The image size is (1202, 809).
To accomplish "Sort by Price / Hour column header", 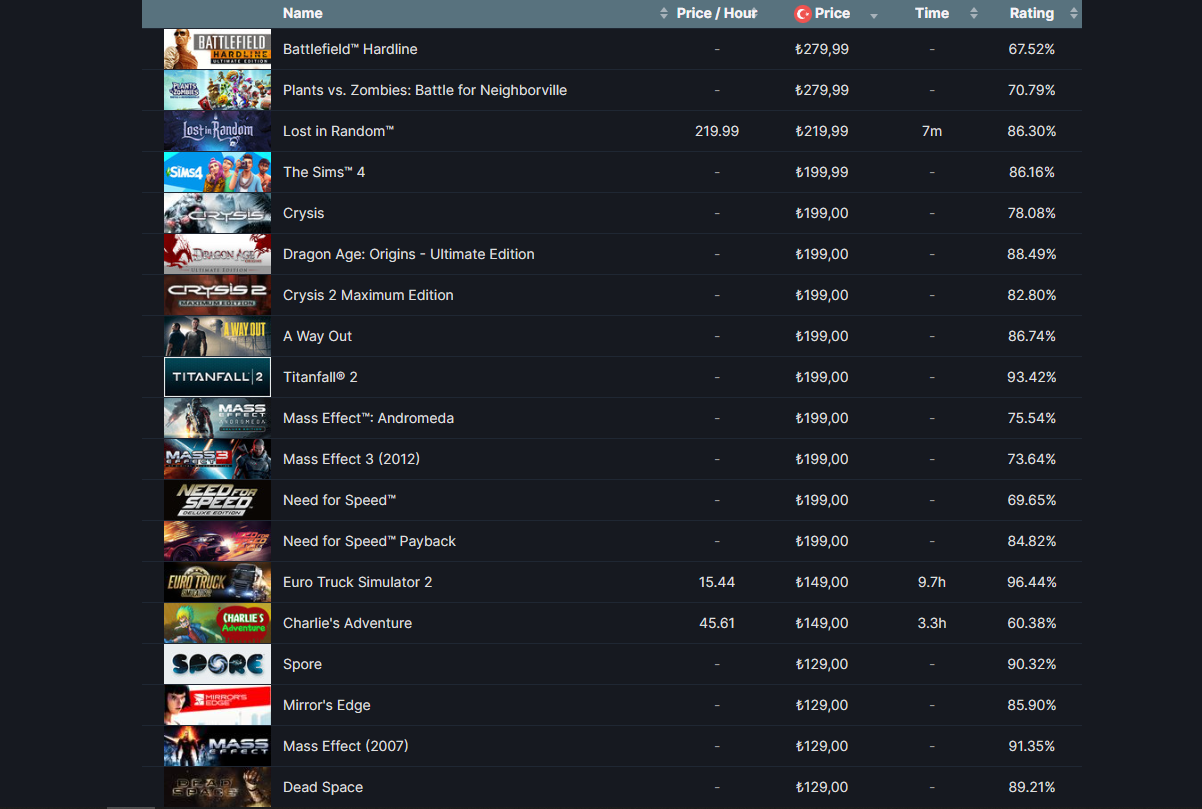I will click(716, 13).
